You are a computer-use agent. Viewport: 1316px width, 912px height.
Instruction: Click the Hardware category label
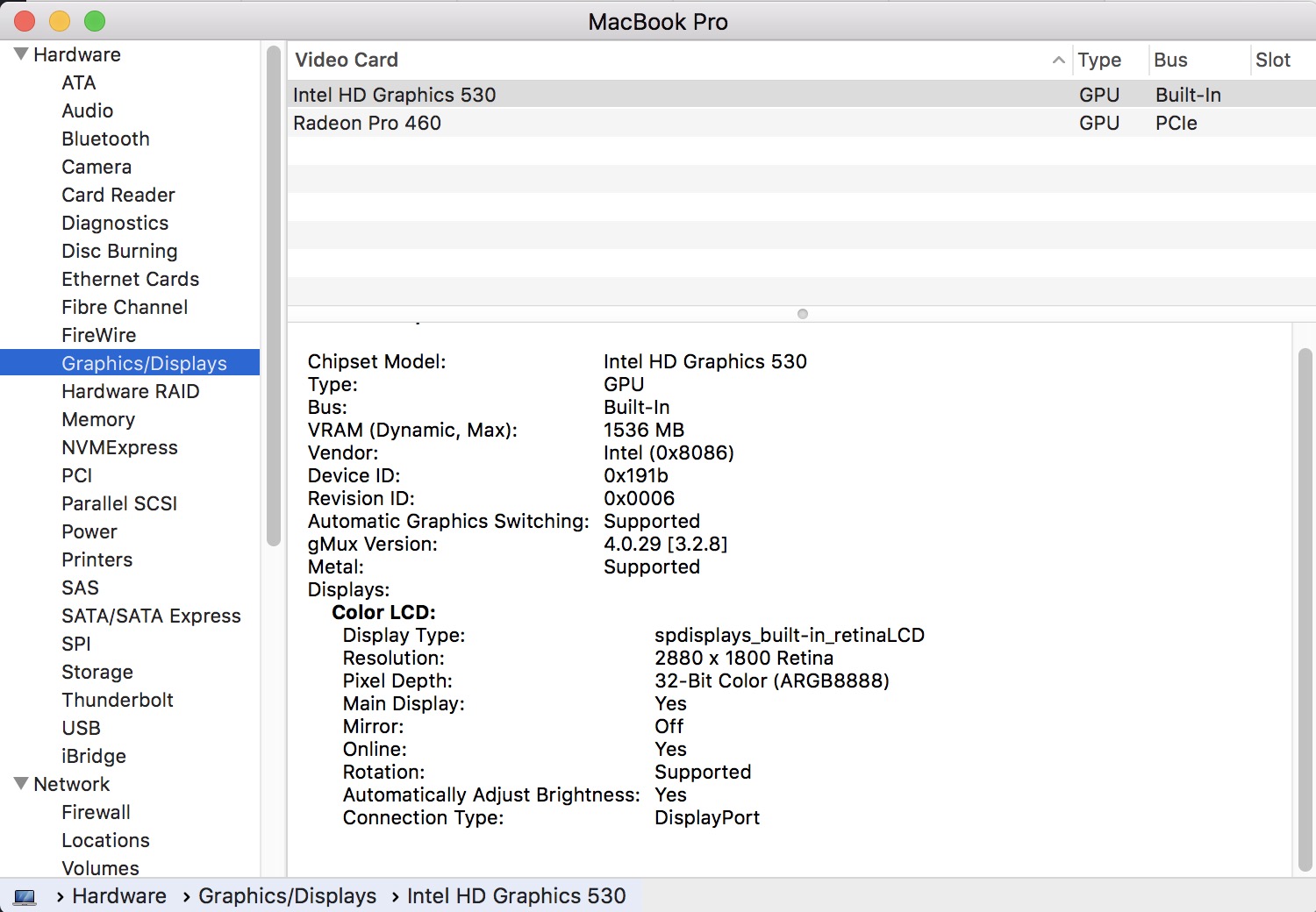coord(77,54)
